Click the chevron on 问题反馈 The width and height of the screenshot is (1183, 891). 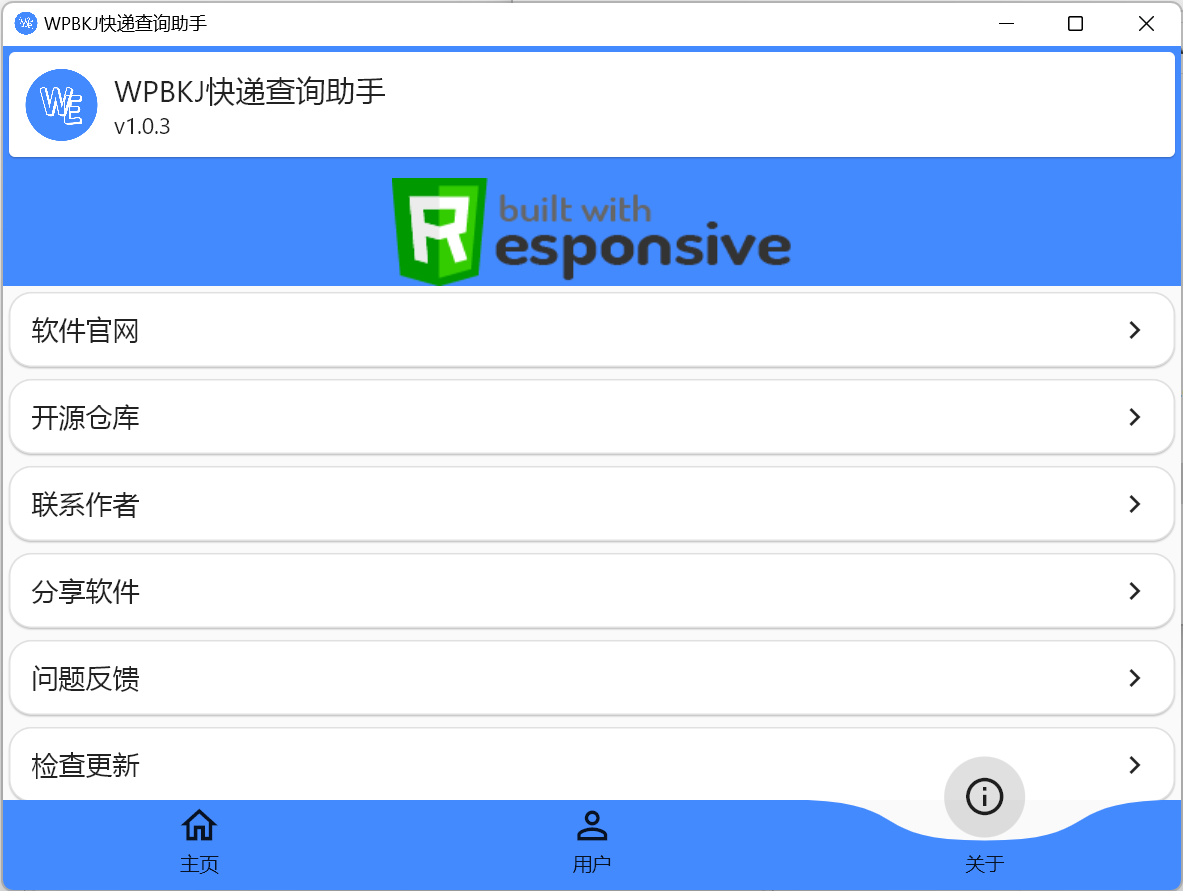pos(1135,677)
